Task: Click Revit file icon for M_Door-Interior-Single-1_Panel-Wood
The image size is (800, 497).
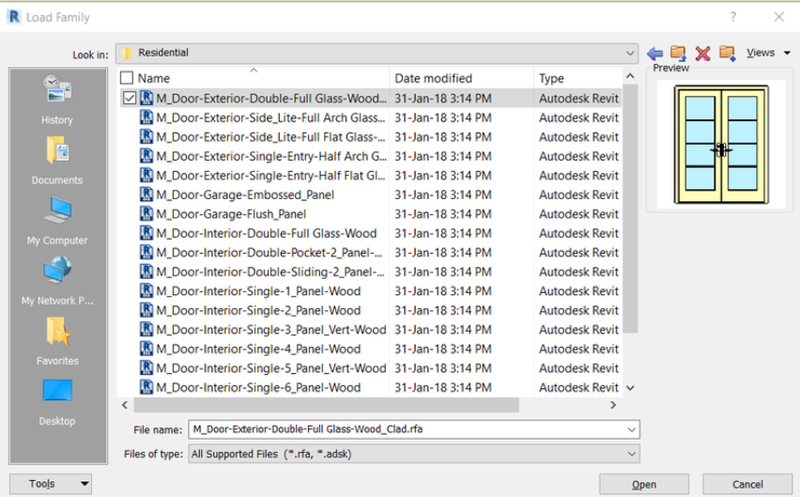Action: pyautogui.click(x=146, y=291)
